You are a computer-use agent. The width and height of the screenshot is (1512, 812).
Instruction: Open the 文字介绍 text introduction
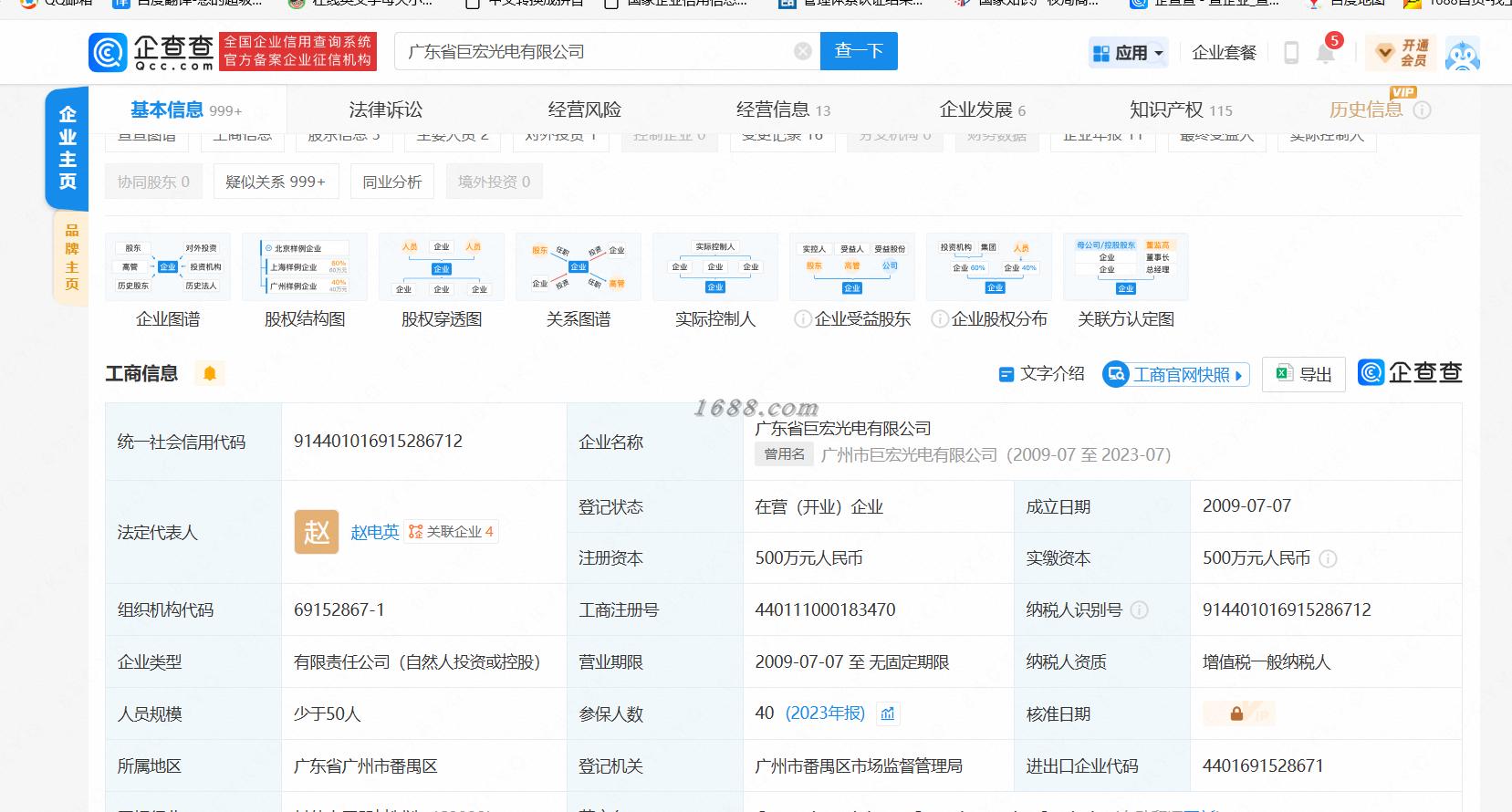click(1041, 374)
